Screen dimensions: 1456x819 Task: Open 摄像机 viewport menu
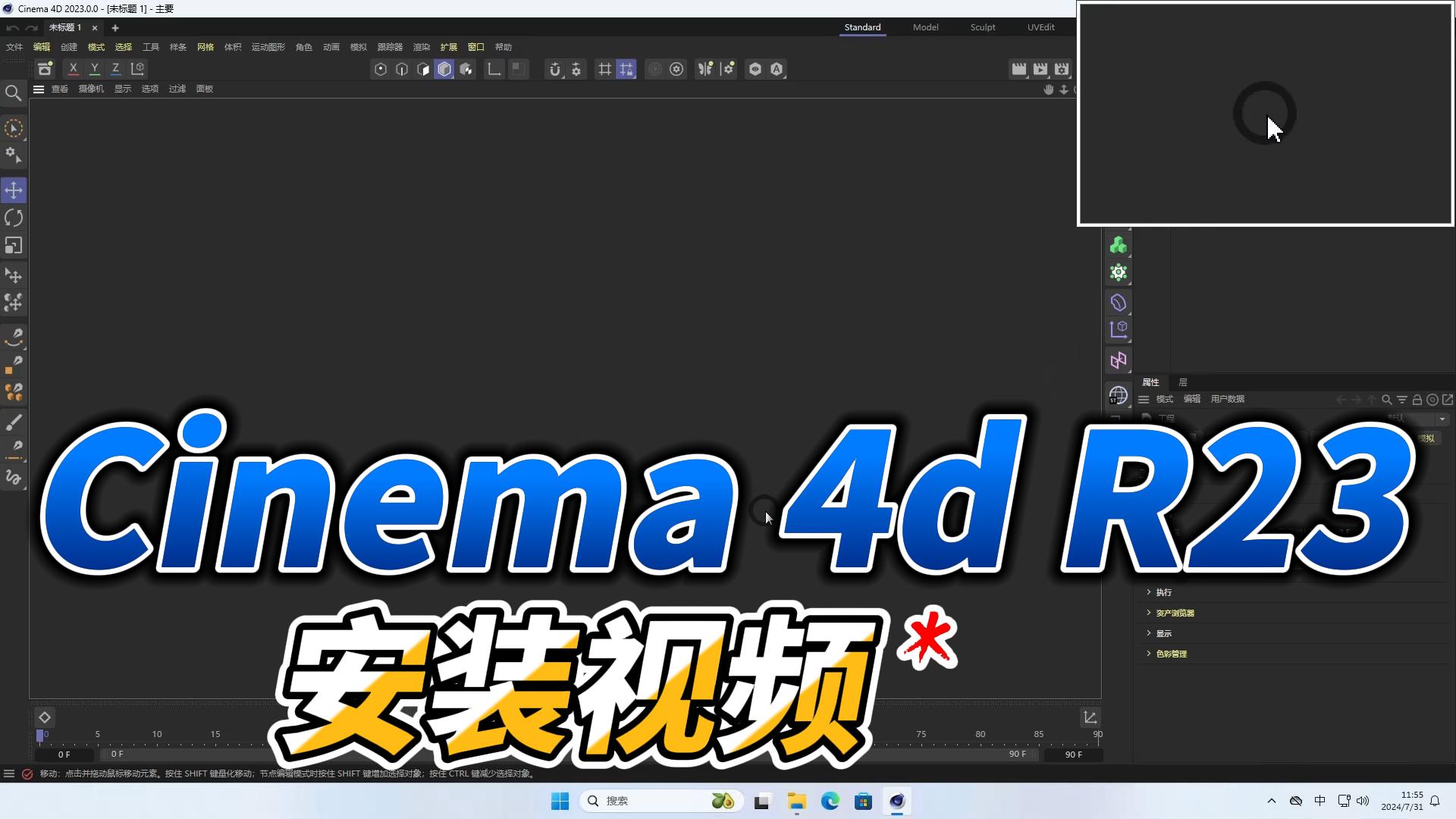click(91, 89)
